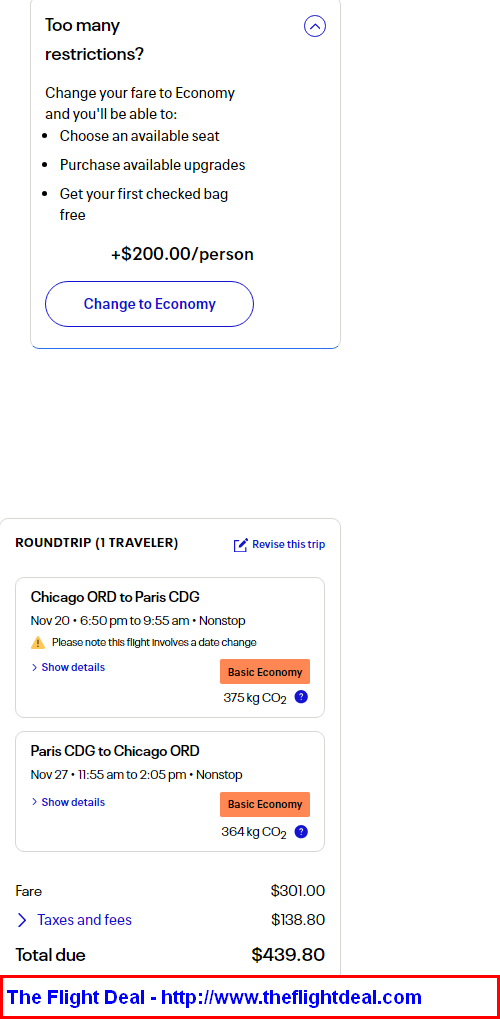This screenshot has width=500, height=1019.
Task: Click the Basic Economy badge on Chicago to Paris flight
Action: [x=265, y=672]
